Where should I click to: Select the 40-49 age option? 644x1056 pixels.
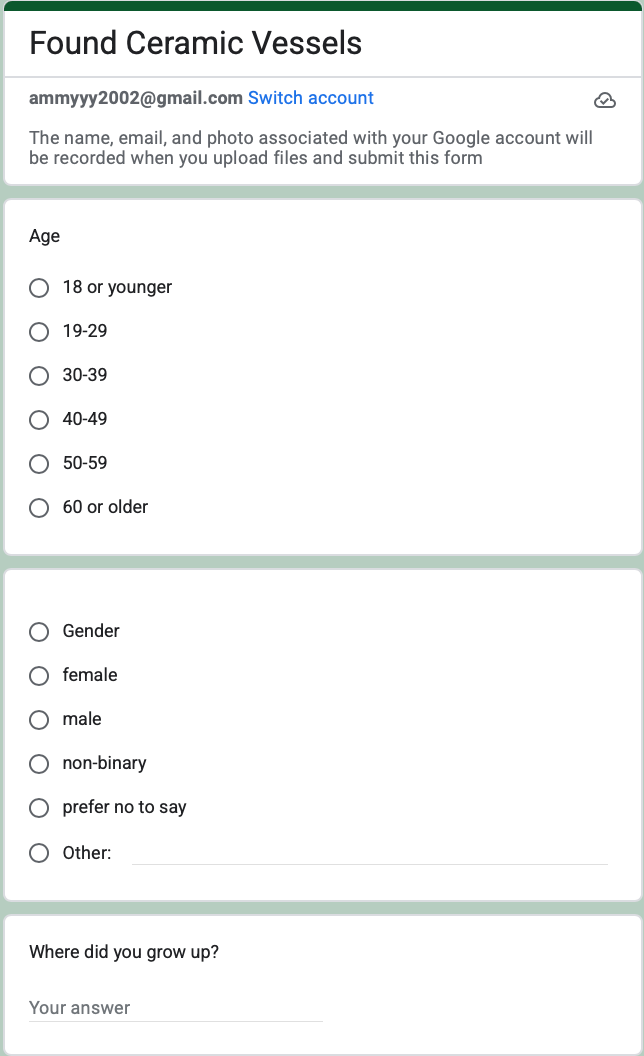coord(39,420)
